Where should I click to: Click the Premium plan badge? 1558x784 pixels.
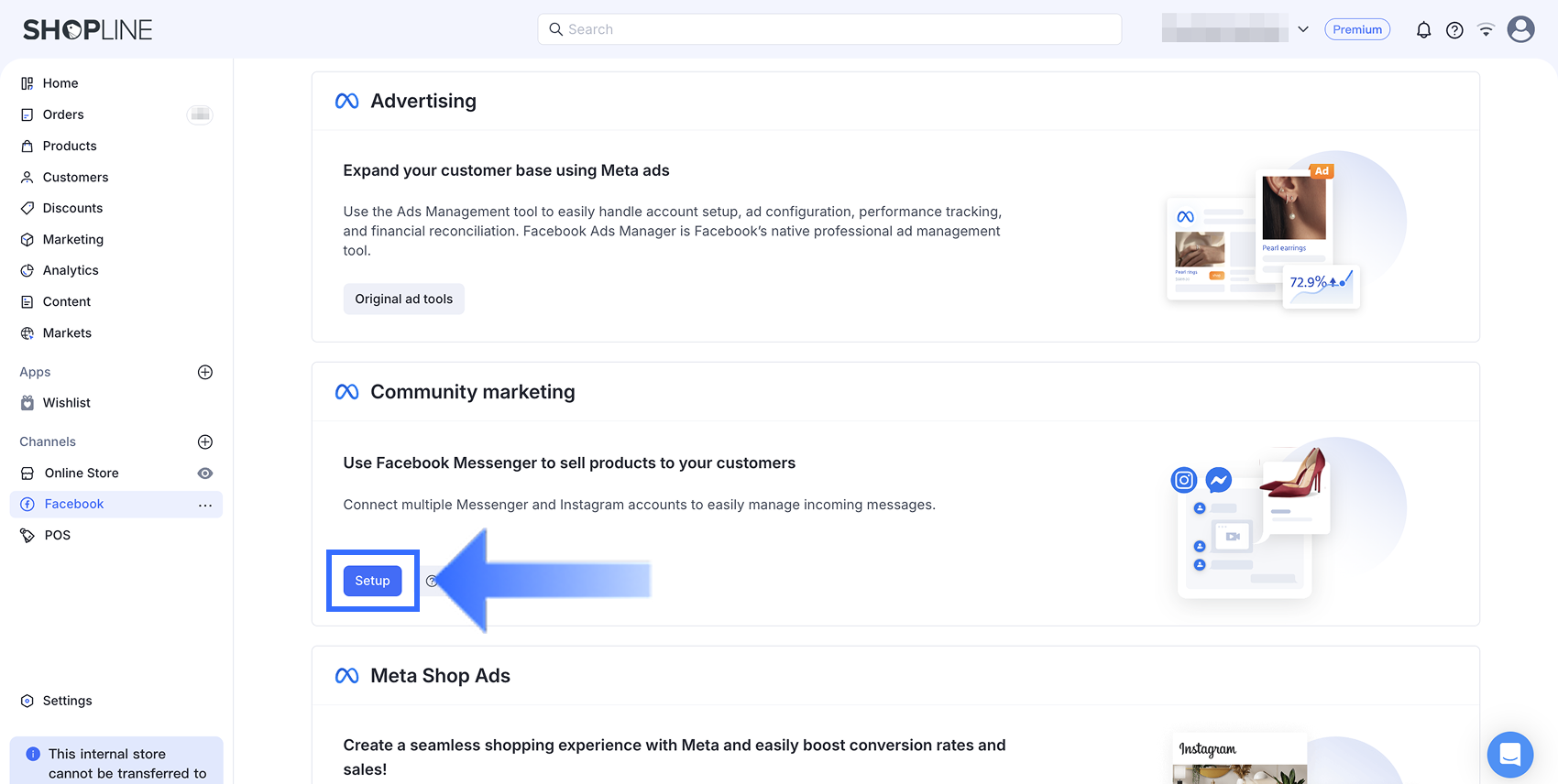(x=1357, y=29)
